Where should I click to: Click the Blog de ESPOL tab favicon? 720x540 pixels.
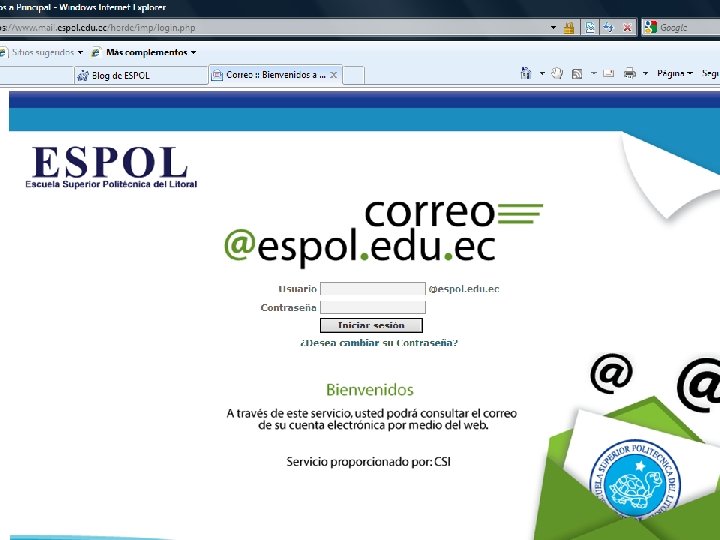83,75
